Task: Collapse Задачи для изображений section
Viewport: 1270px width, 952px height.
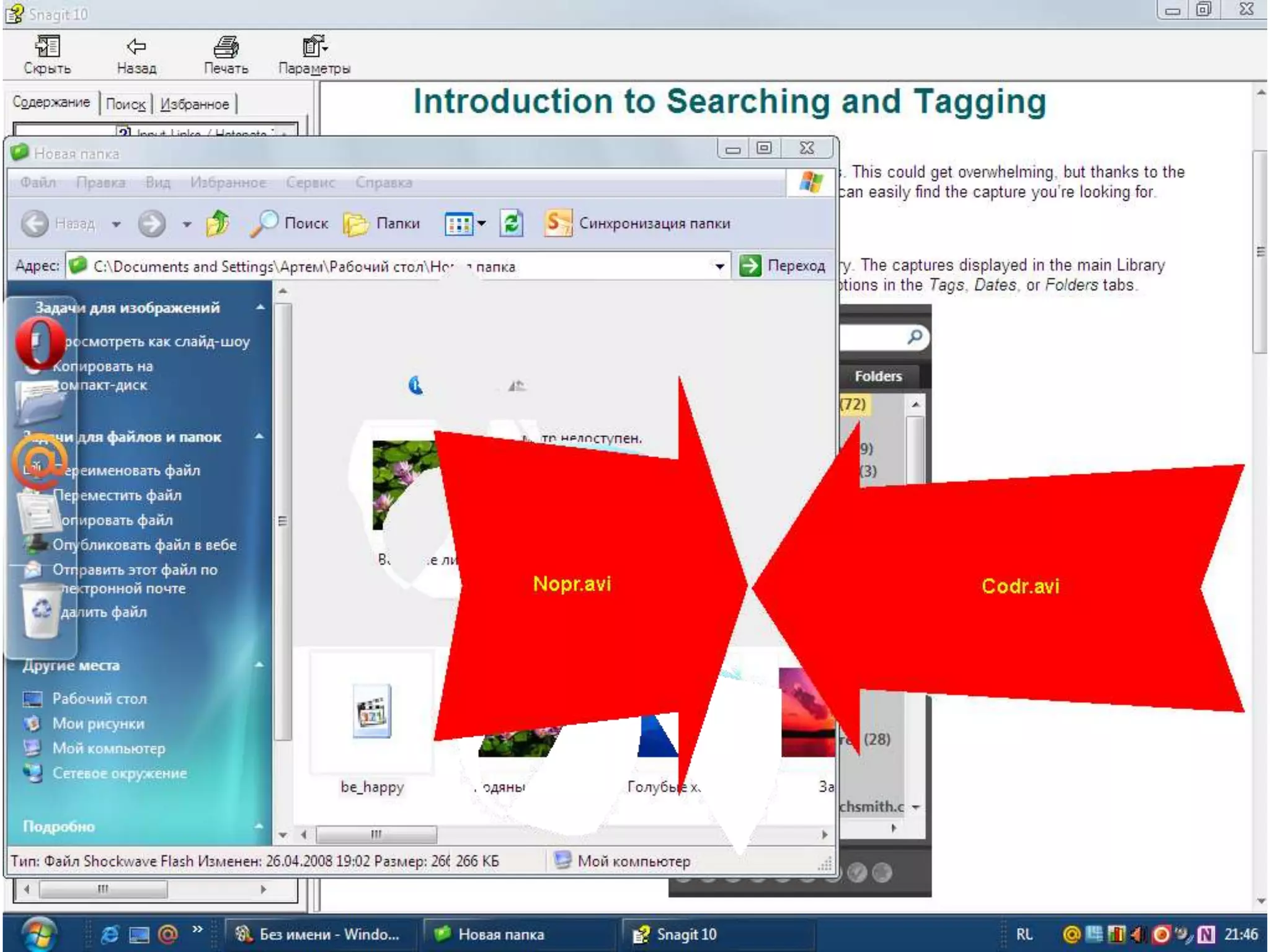Action: 260,307
